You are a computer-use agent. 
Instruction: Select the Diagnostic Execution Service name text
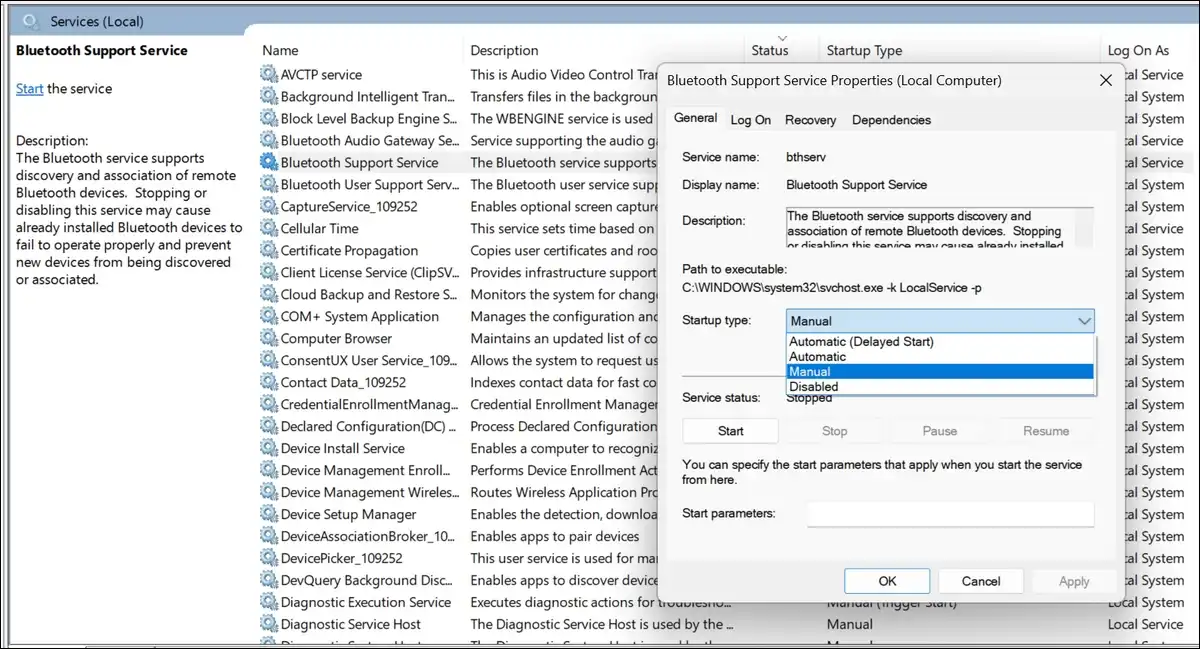pos(366,602)
